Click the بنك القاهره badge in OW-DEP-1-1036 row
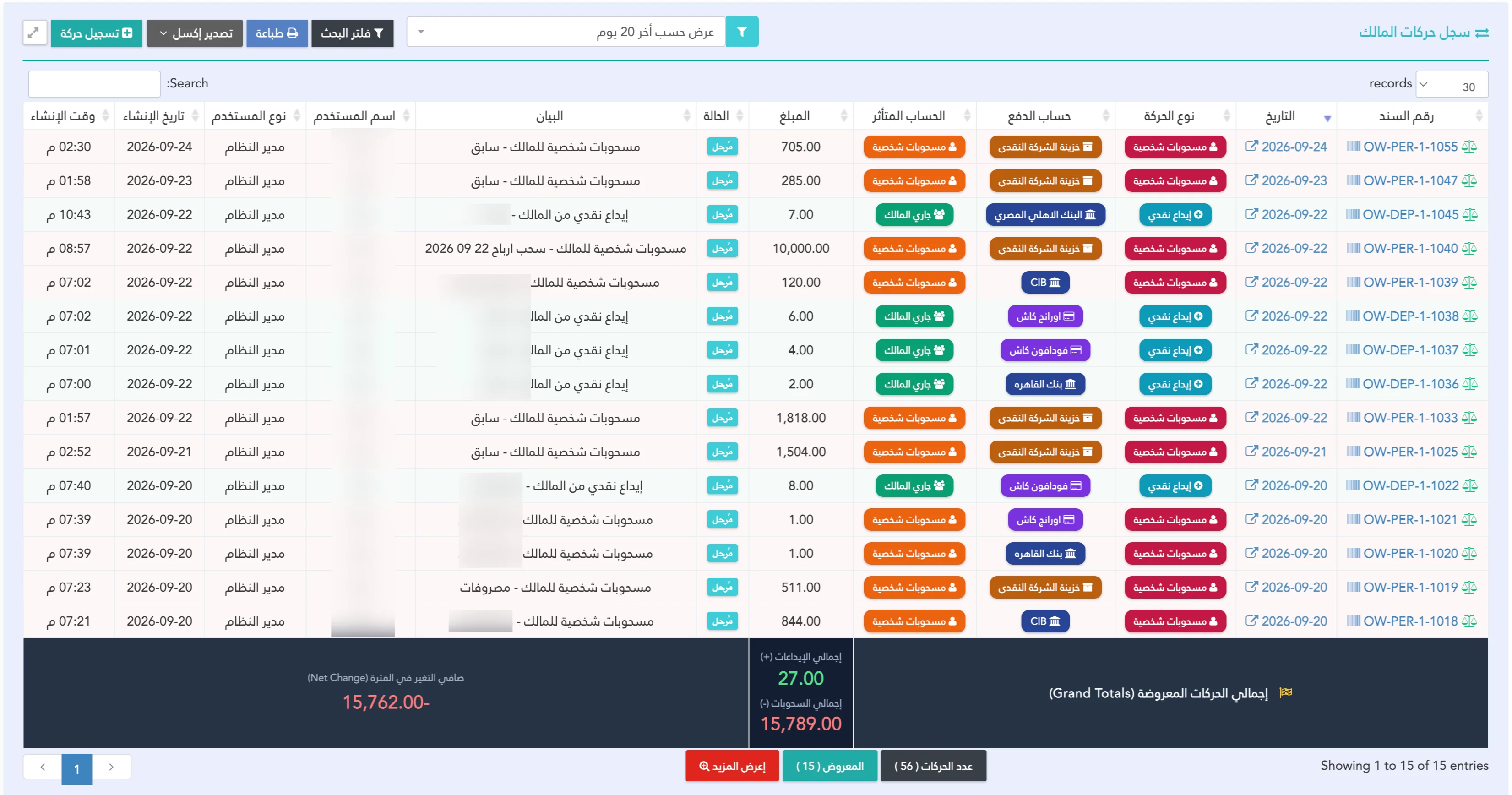The height and width of the screenshot is (795, 1512). point(1045,384)
